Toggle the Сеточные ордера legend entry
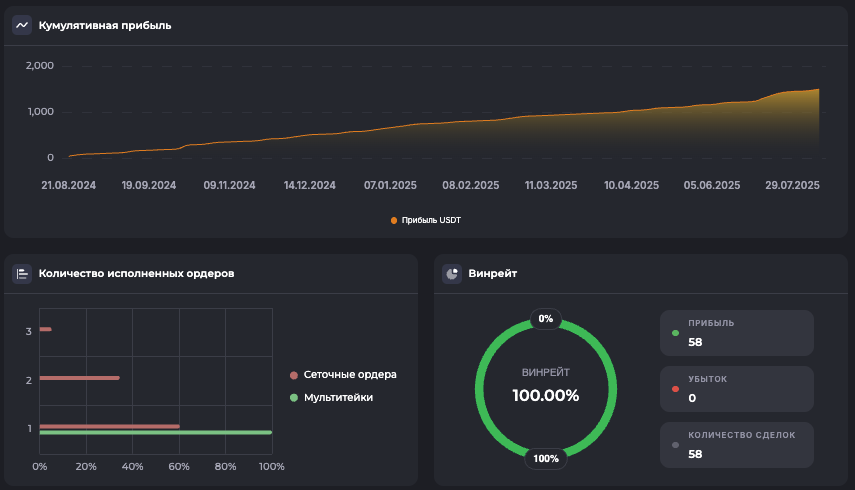This screenshot has width=855, height=490. [349, 375]
